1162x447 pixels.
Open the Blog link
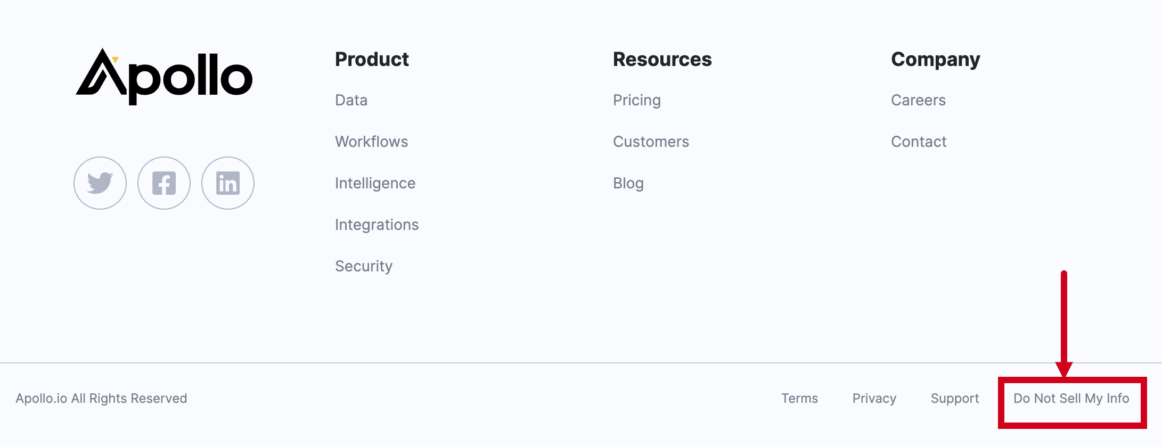pyautogui.click(x=628, y=183)
